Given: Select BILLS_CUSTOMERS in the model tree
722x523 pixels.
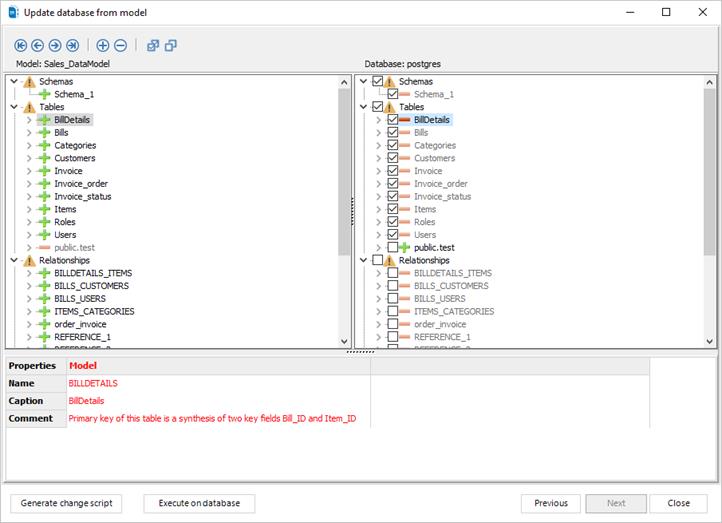Looking at the screenshot, I should pos(92,286).
